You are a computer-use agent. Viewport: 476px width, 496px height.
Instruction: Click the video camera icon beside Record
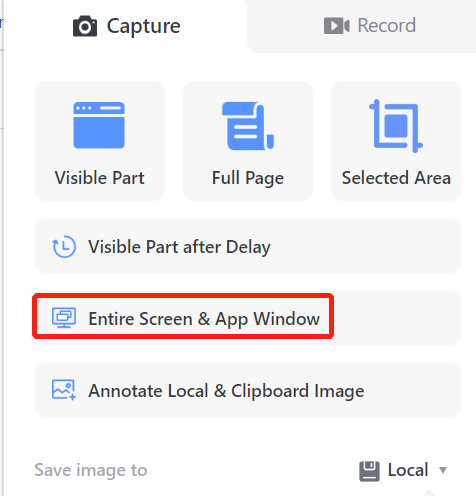pyautogui.click(x=337, y=26)
